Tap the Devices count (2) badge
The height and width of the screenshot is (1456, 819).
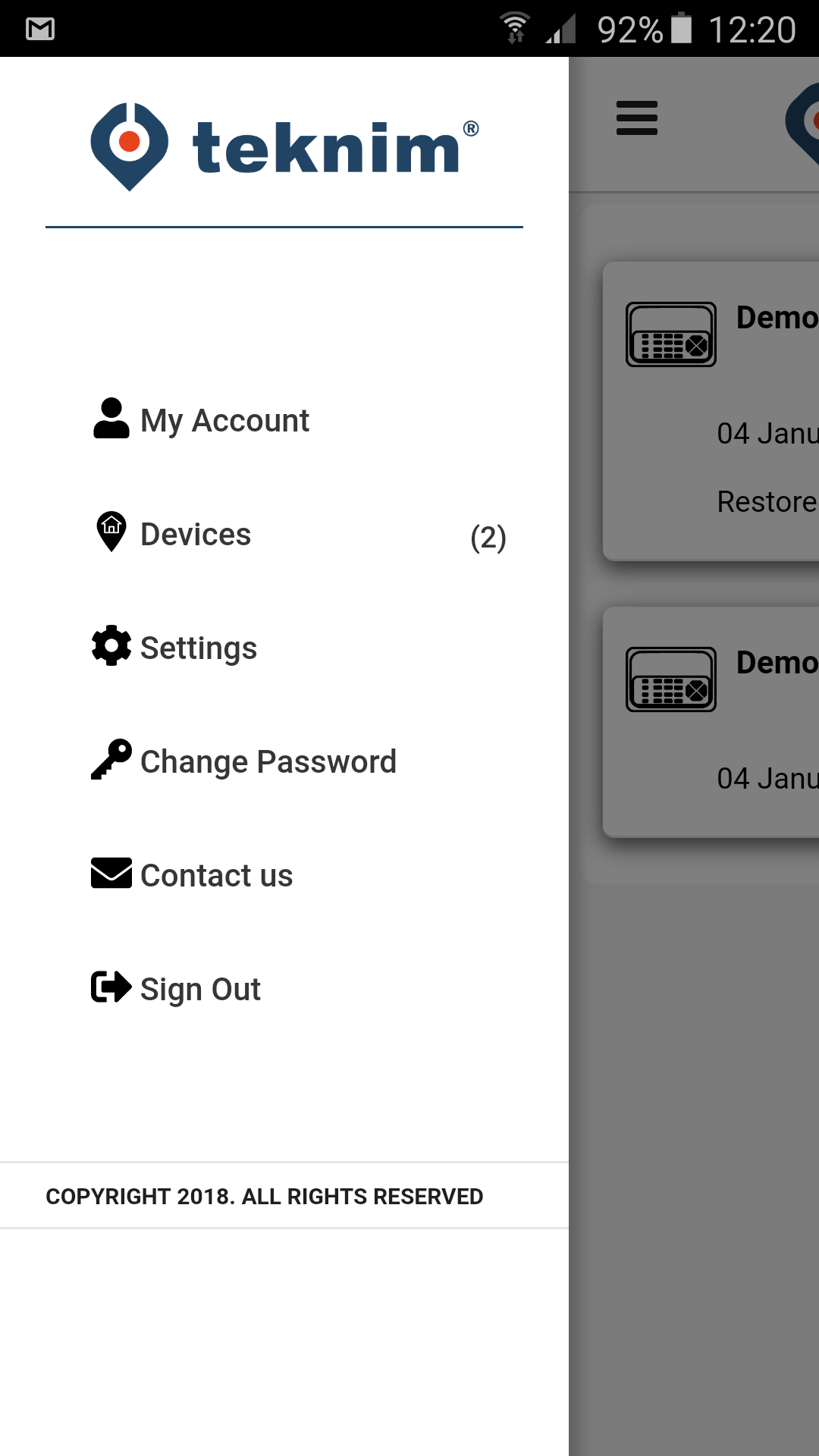(488, 538)
